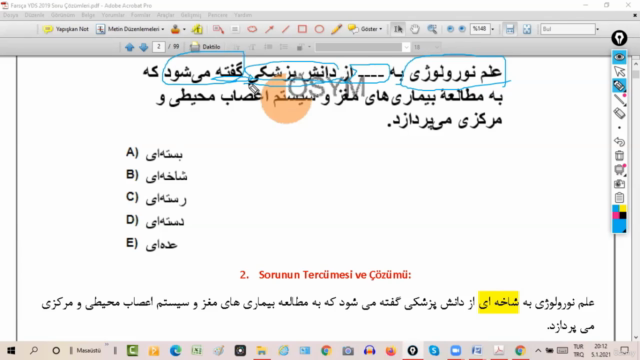Toggle annotation visibility eye icon

click(x=619, y=57)
